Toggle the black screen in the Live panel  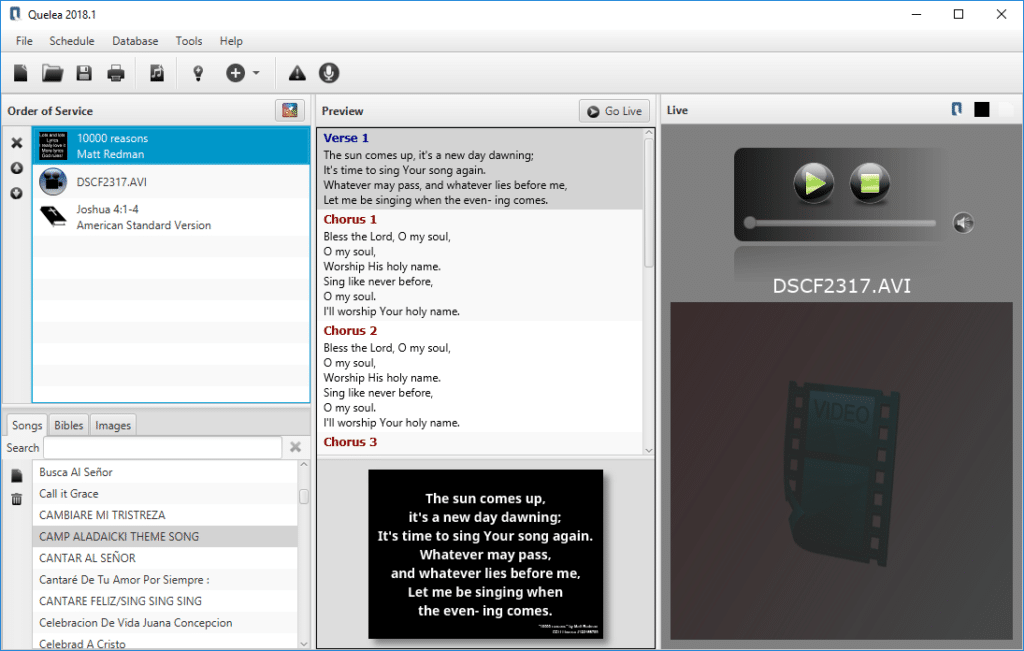click(982, 110)
